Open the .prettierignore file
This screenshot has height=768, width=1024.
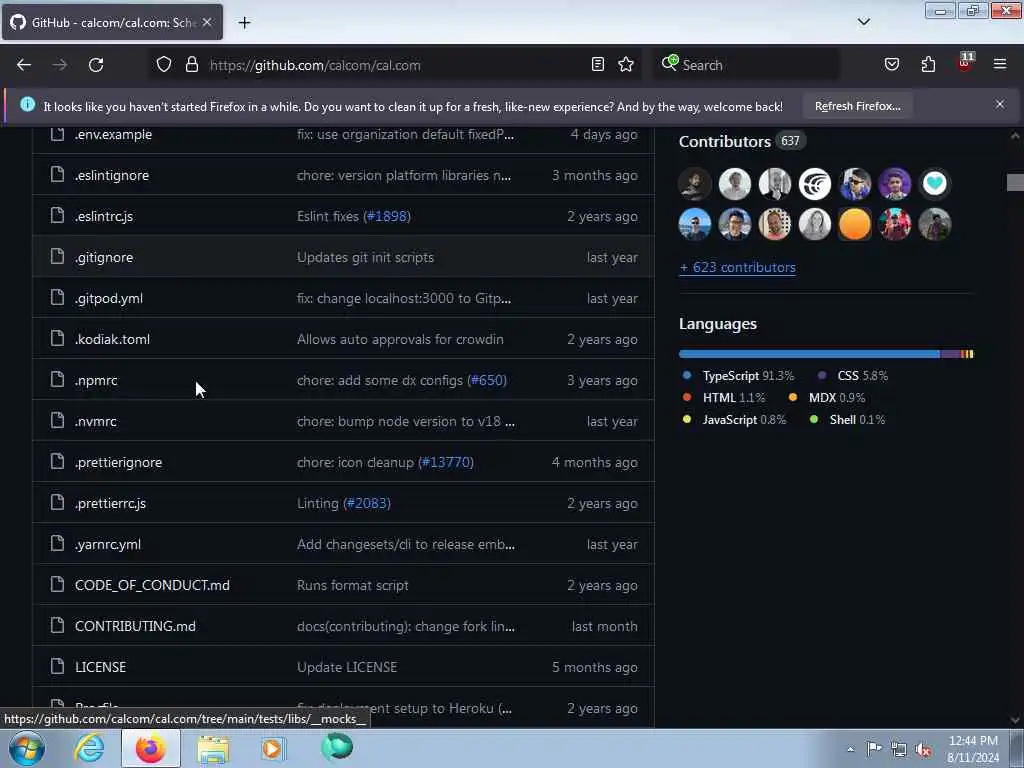click(118, 462)
